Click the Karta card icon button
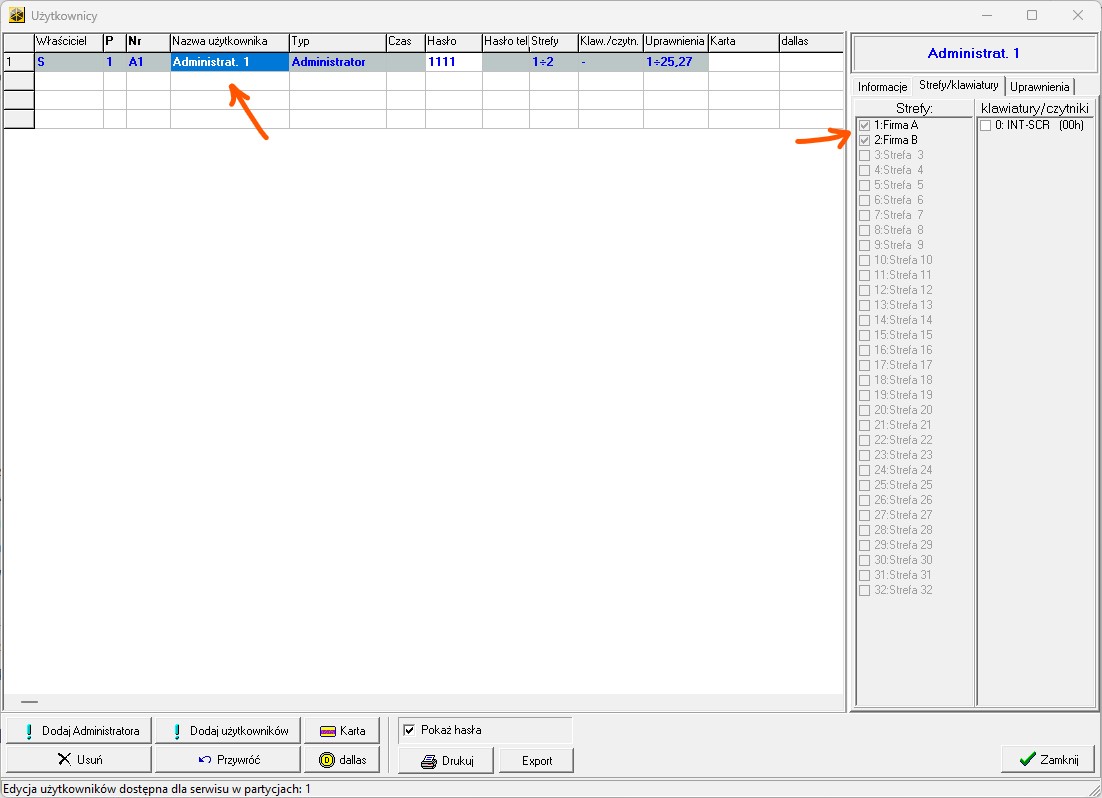 coord(342,730)
